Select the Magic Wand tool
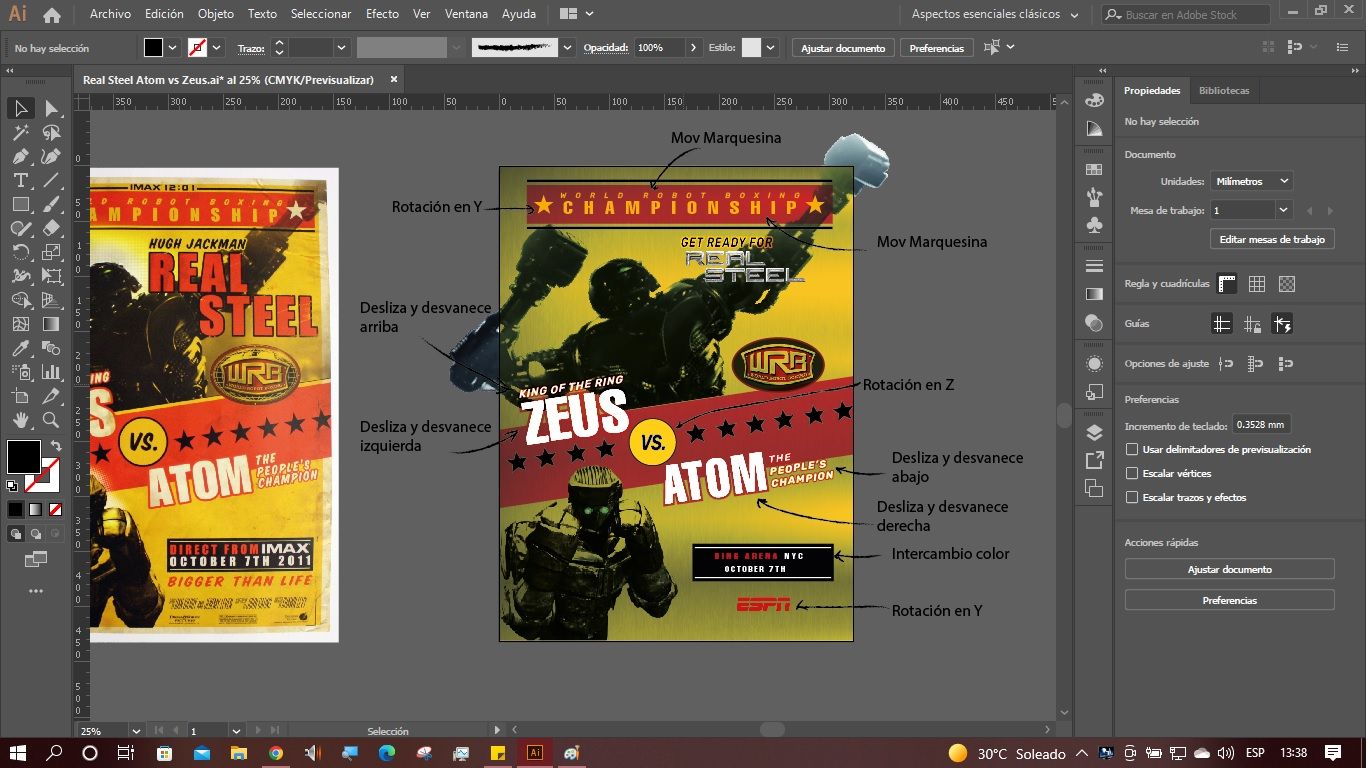 click(x=20, y=132)
